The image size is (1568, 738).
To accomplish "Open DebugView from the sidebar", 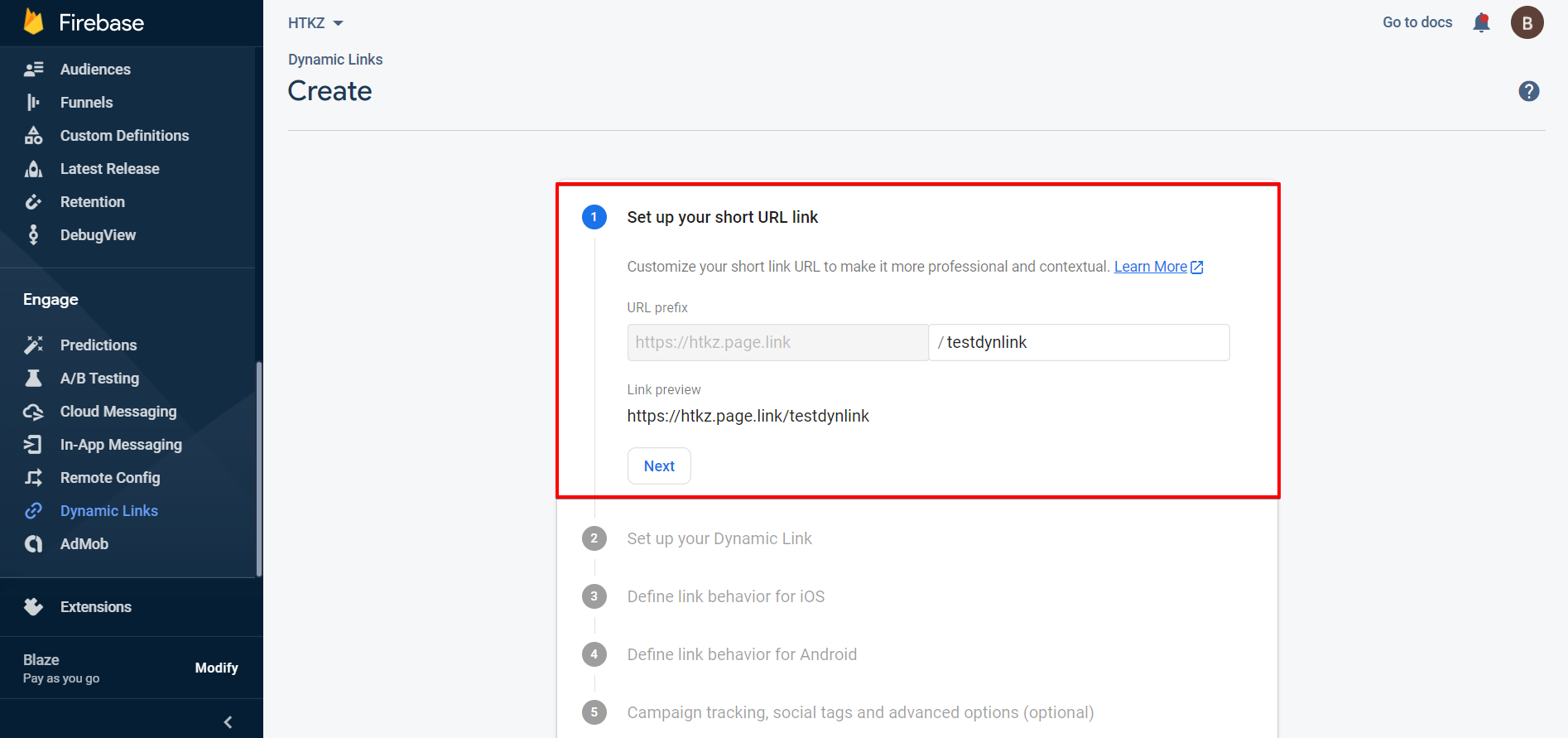I will pyautogui.click(x=98, y=235).
